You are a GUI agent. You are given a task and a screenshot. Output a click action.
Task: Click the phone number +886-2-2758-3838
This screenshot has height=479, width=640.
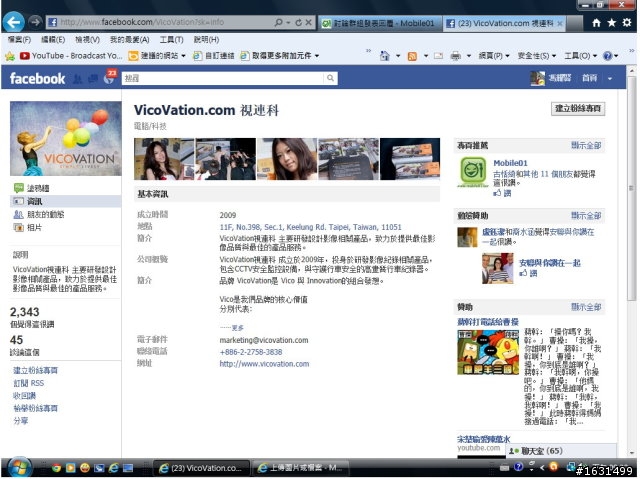251,352
